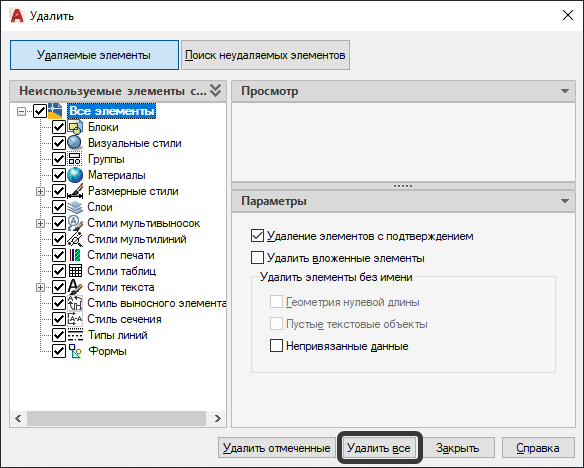Image resolution: width=584 pixels, height=468 pixels.
Task: Click the tree's horizontal scrollbar right arrow
Action: point(218,418)
